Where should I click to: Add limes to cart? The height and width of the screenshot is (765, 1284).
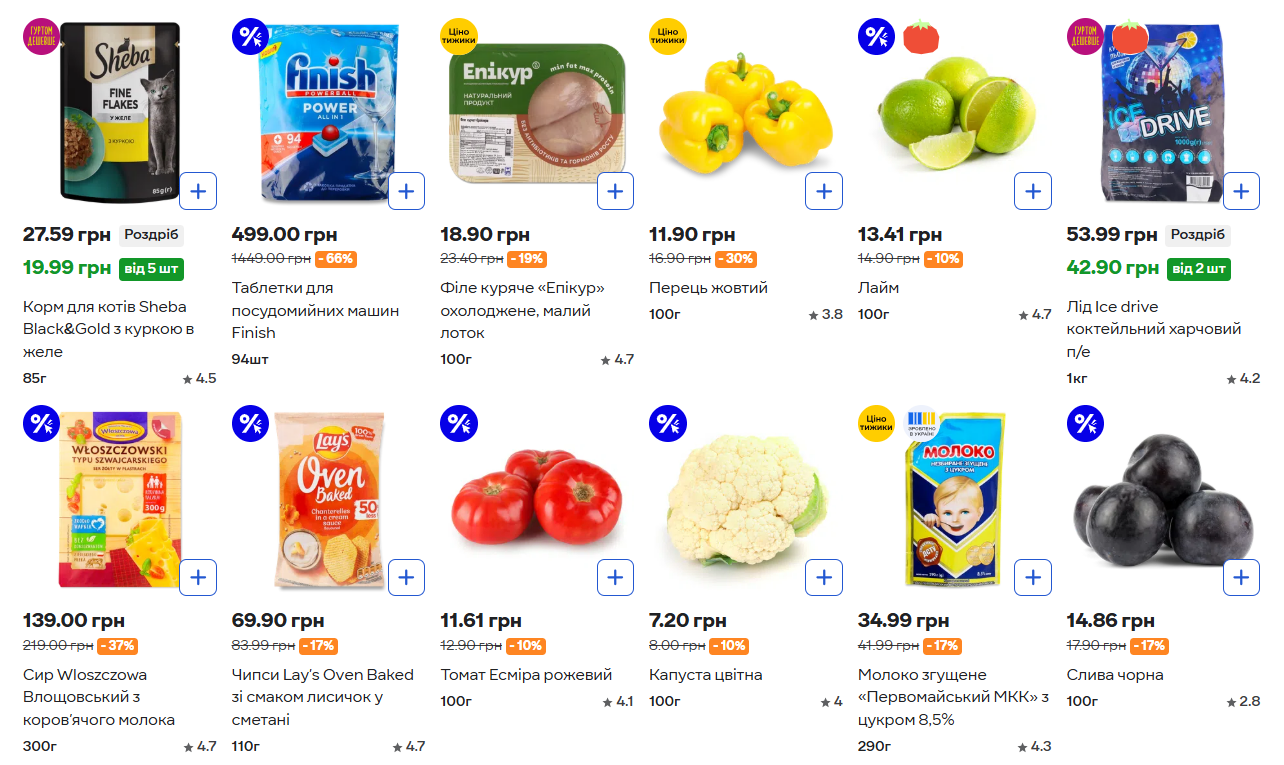(x=1033, y=191)
